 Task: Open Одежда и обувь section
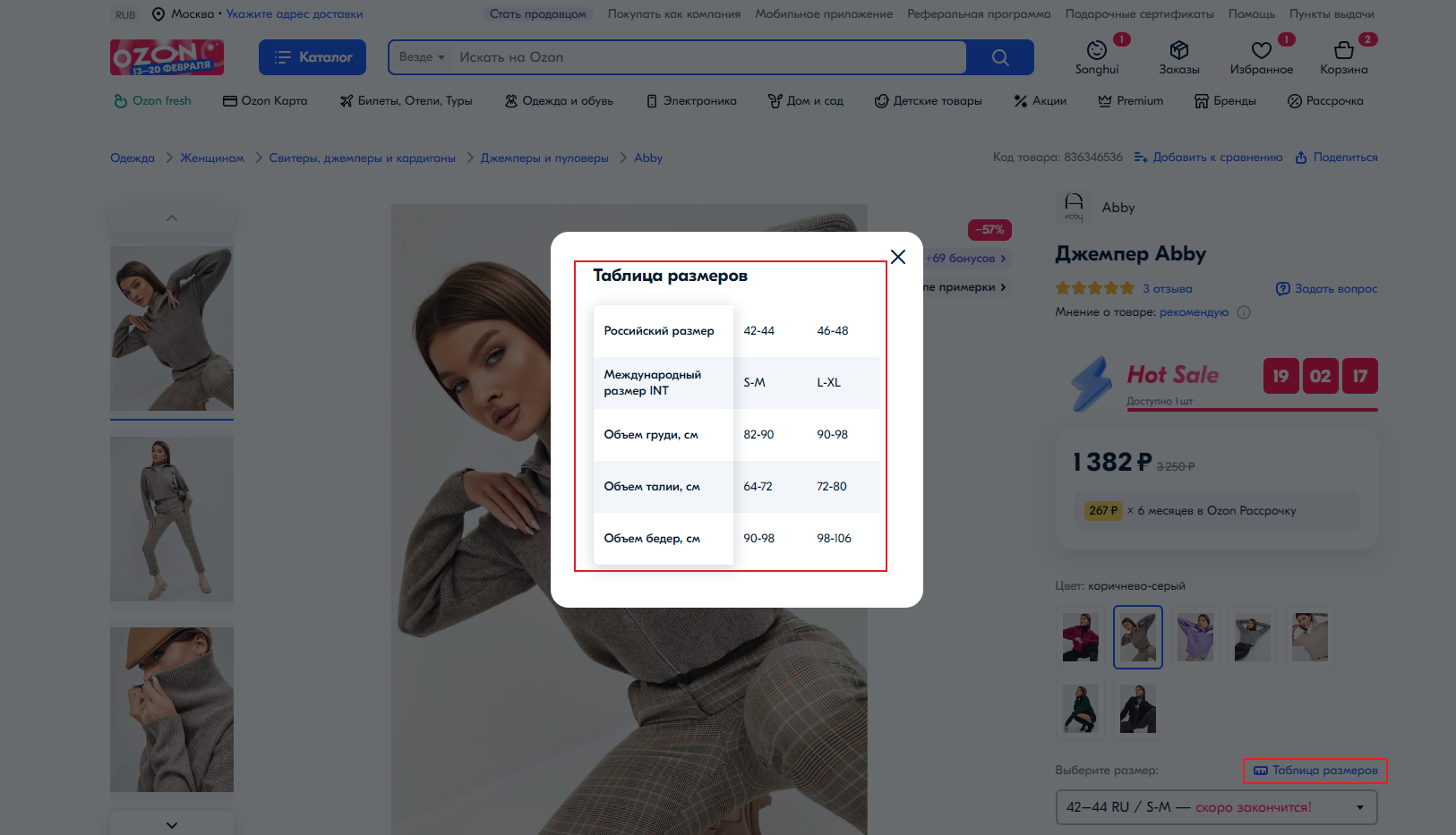pos(559,101)
